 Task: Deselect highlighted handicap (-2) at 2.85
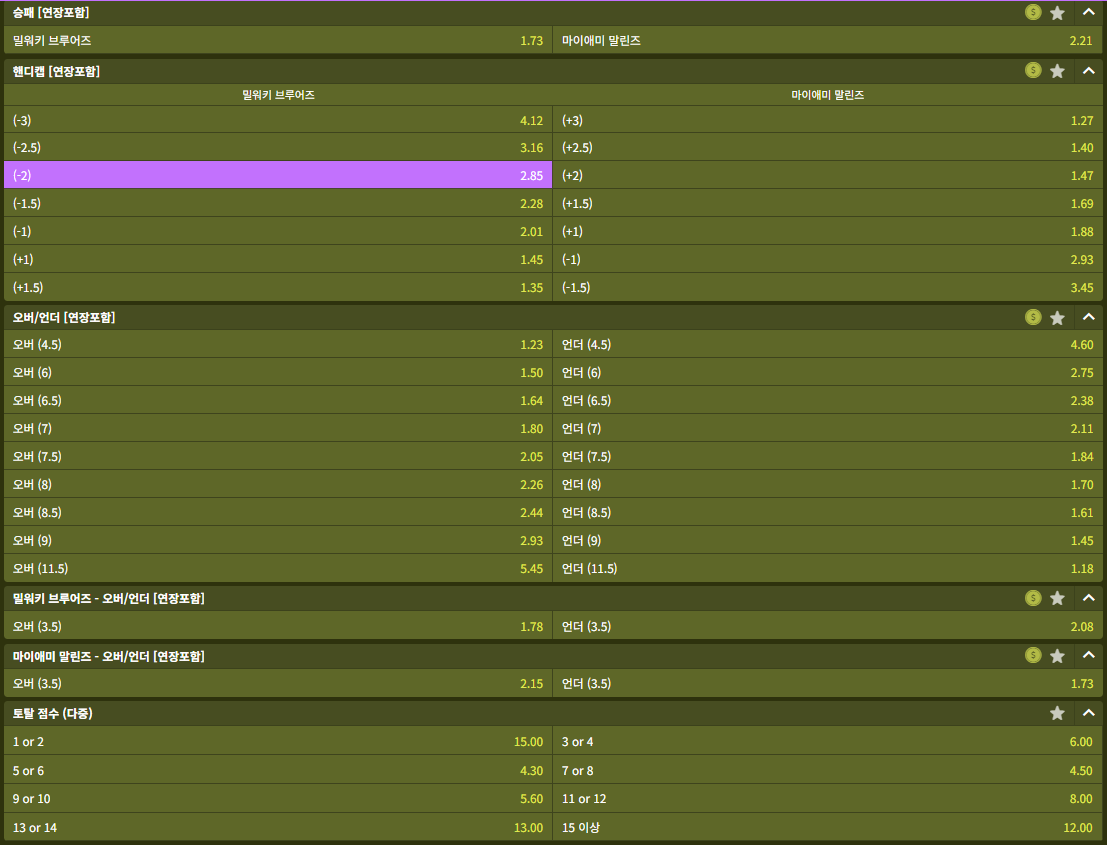pyautogui.click(x=278, y=175)
